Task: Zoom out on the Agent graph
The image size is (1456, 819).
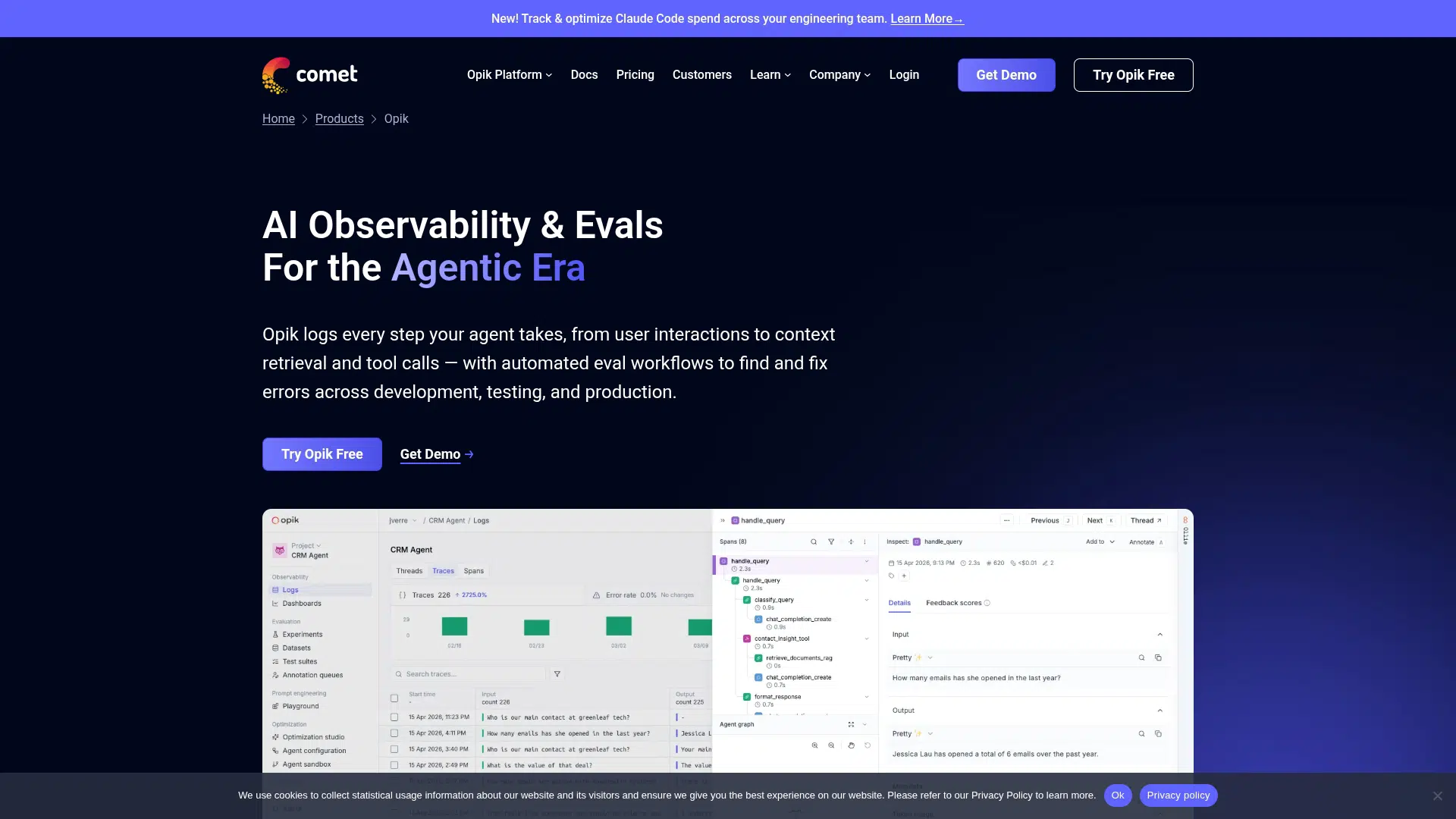Action: click(x=832, y=746)
